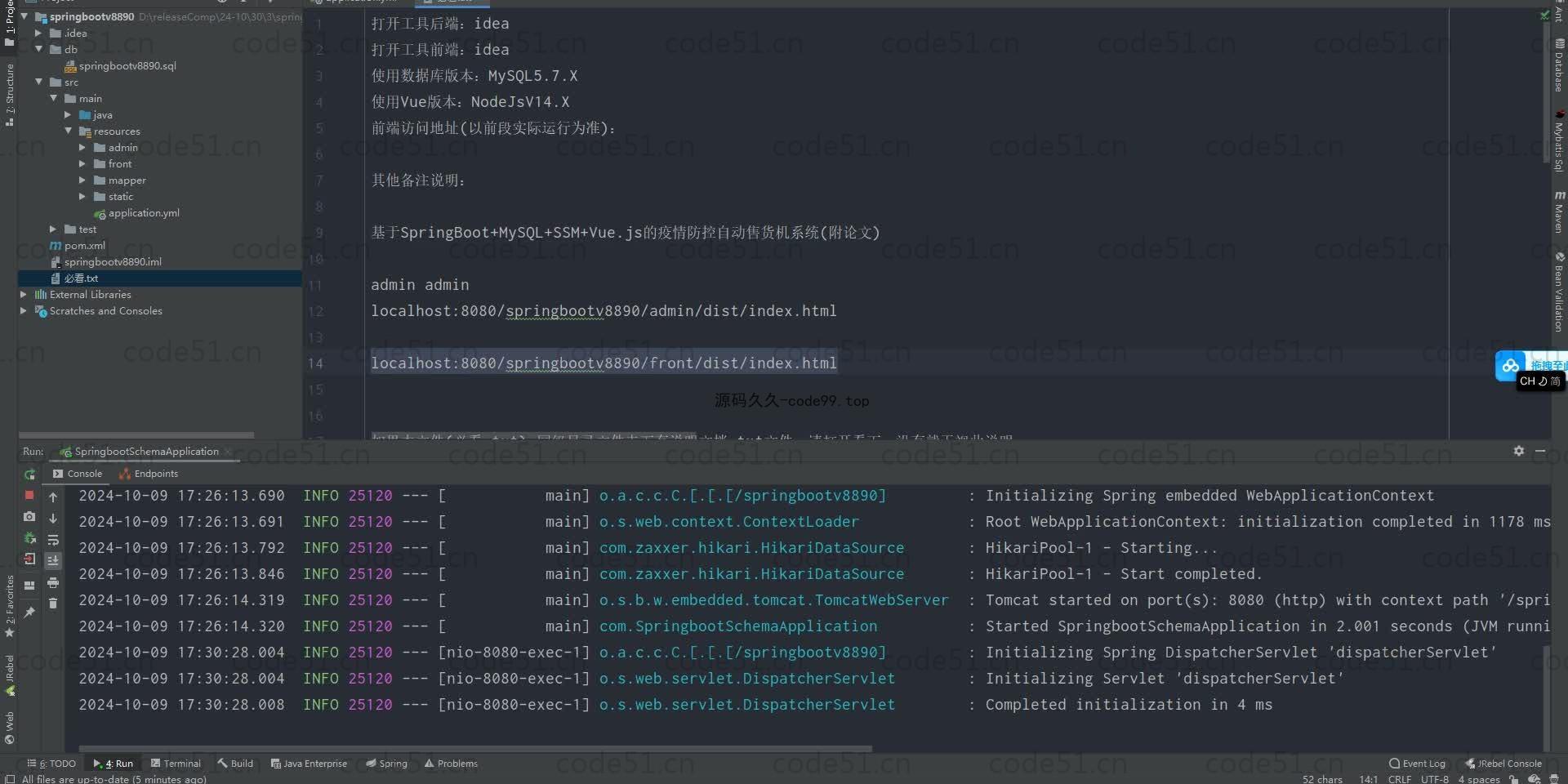Click the camera thread dump icon
This screenshot has height=784, width=1568.
pos(29,517)
